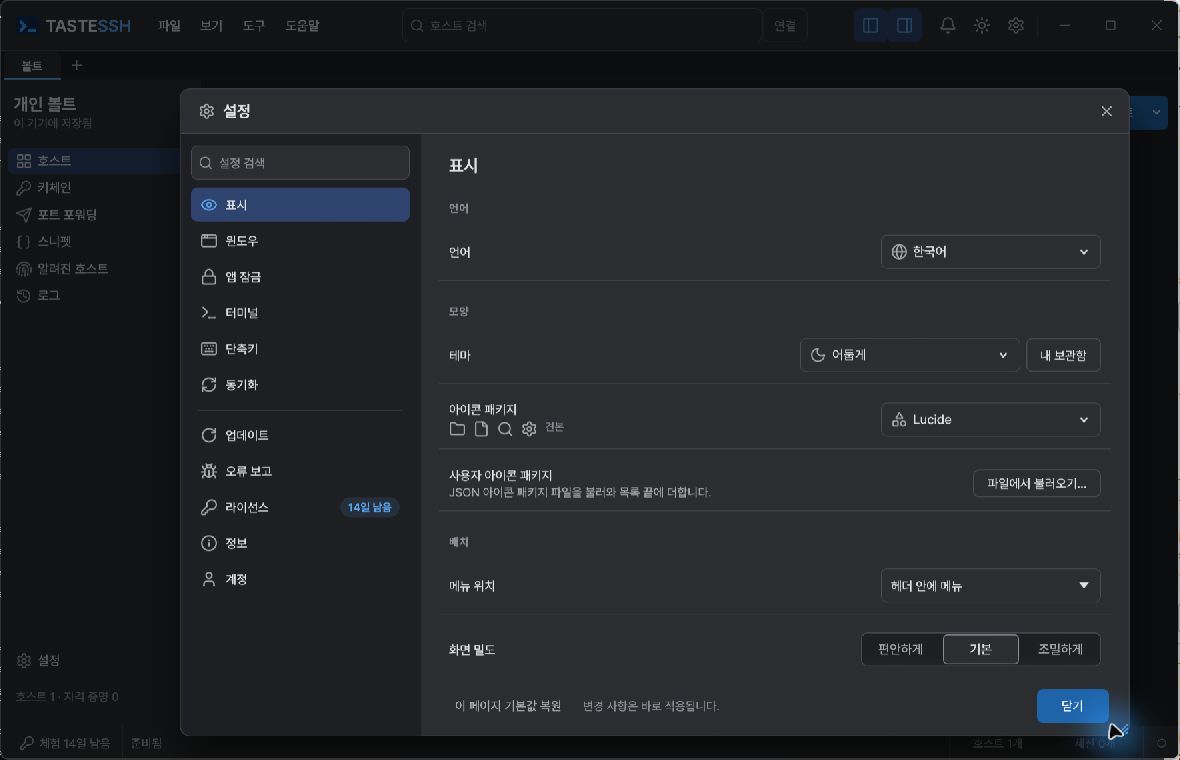Select 기본 screen density
Image resolution: width=1180 pixels, height=760 pixels.
tap(980, 649)
